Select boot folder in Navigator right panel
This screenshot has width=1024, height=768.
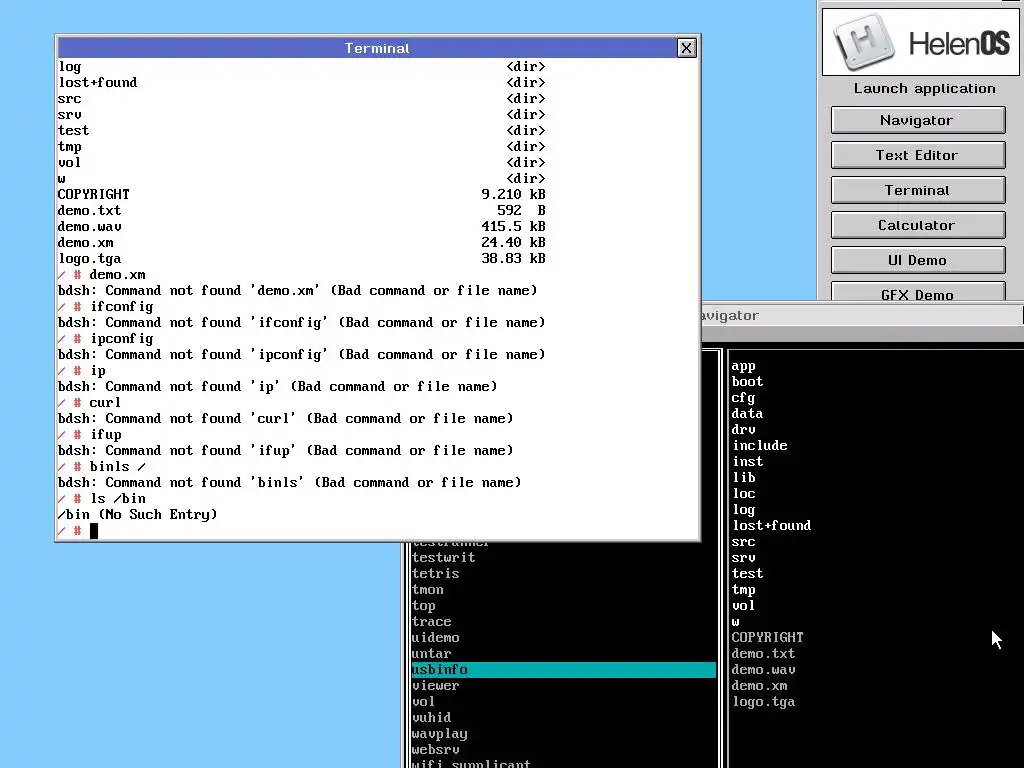(747, 381)
